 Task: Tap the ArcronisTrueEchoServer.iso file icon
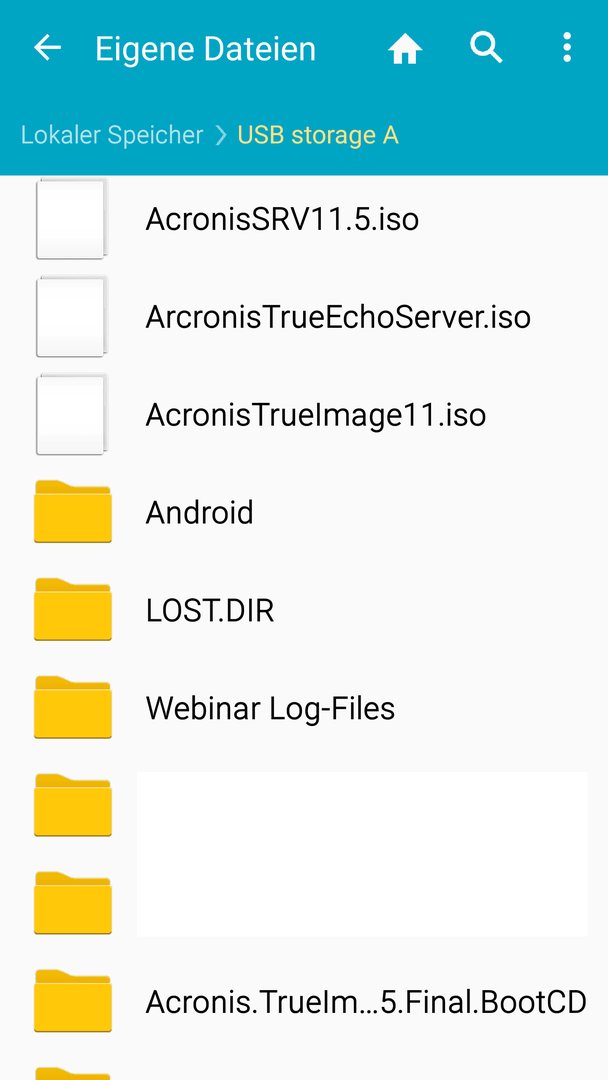click(72, 317)
